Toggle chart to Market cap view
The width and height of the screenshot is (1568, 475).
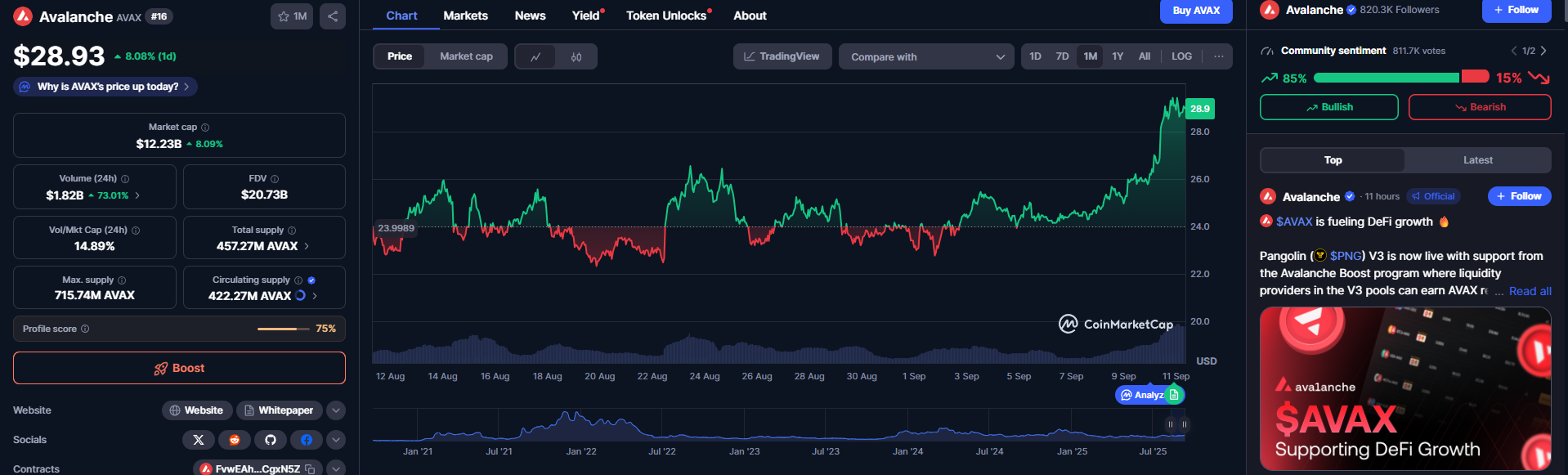coord(466,56)
